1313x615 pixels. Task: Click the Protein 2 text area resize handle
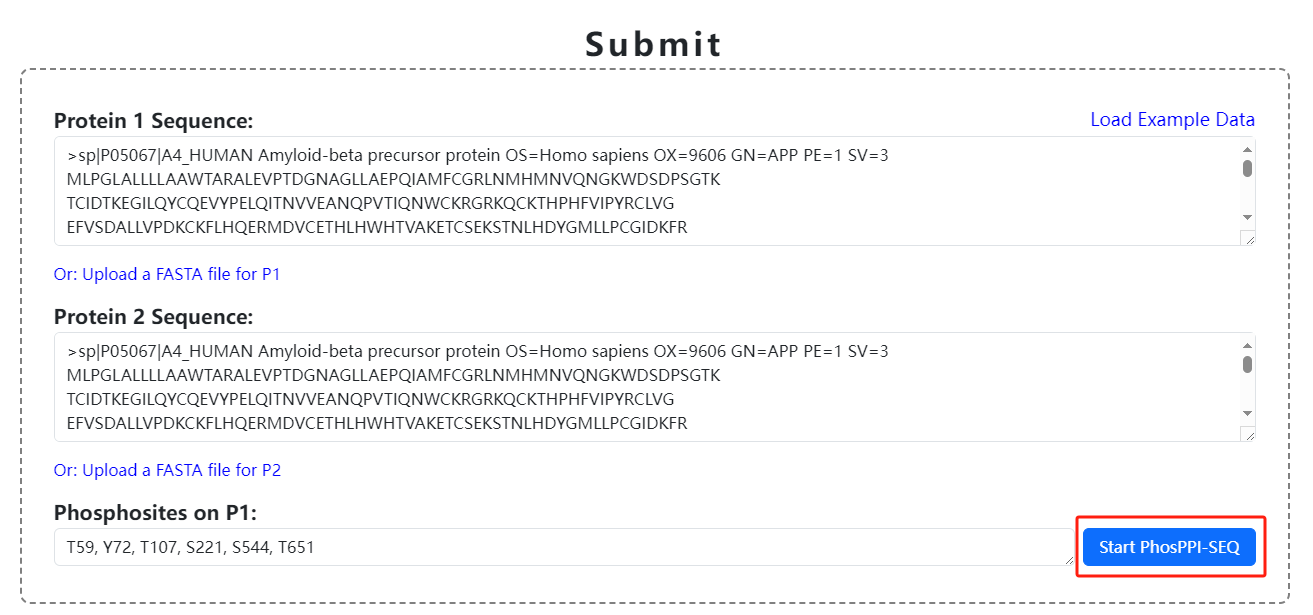pyautogui.click(x=1247, y=434)
